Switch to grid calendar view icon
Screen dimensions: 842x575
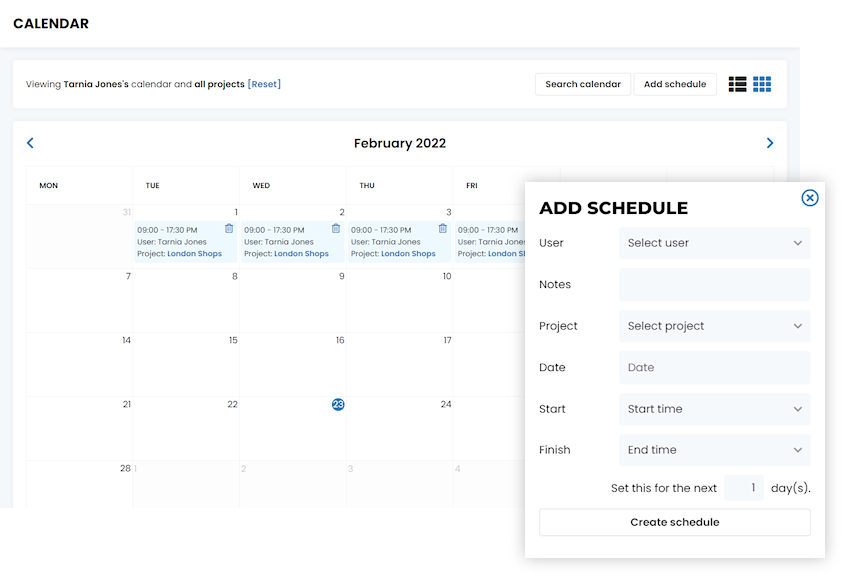762,84
